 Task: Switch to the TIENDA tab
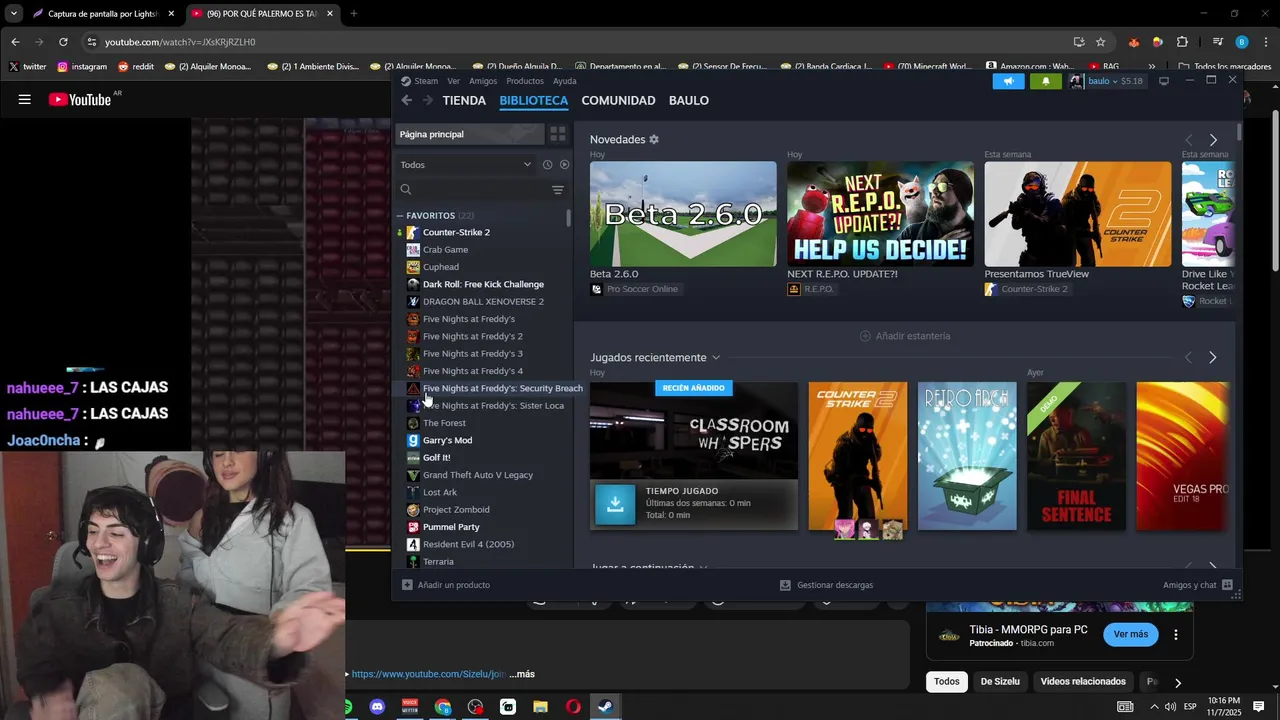click(464, 100)
